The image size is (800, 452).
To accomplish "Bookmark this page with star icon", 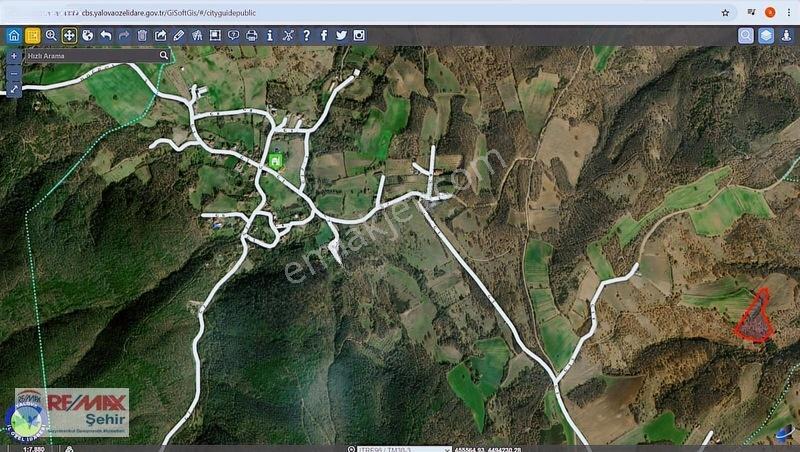I will (x=725, y=13).
